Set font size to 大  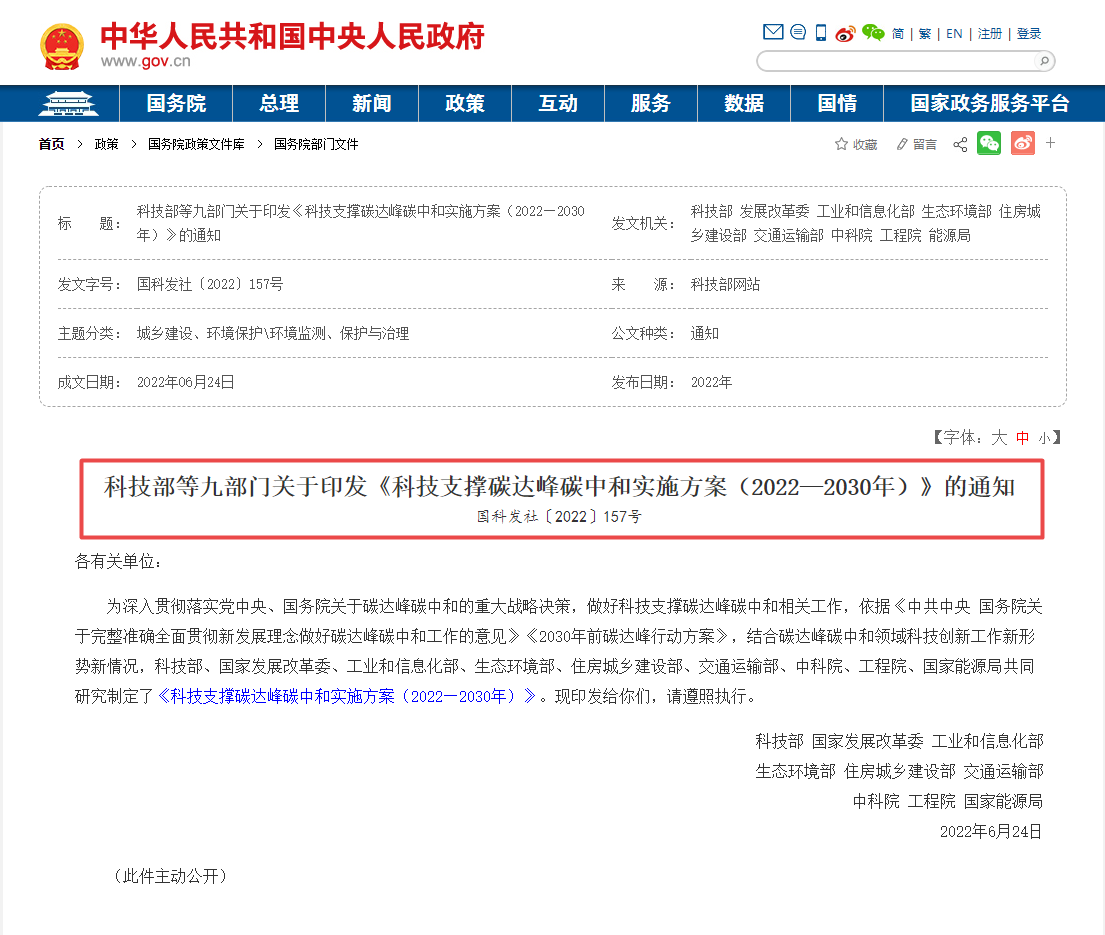[x=998, y=438]
